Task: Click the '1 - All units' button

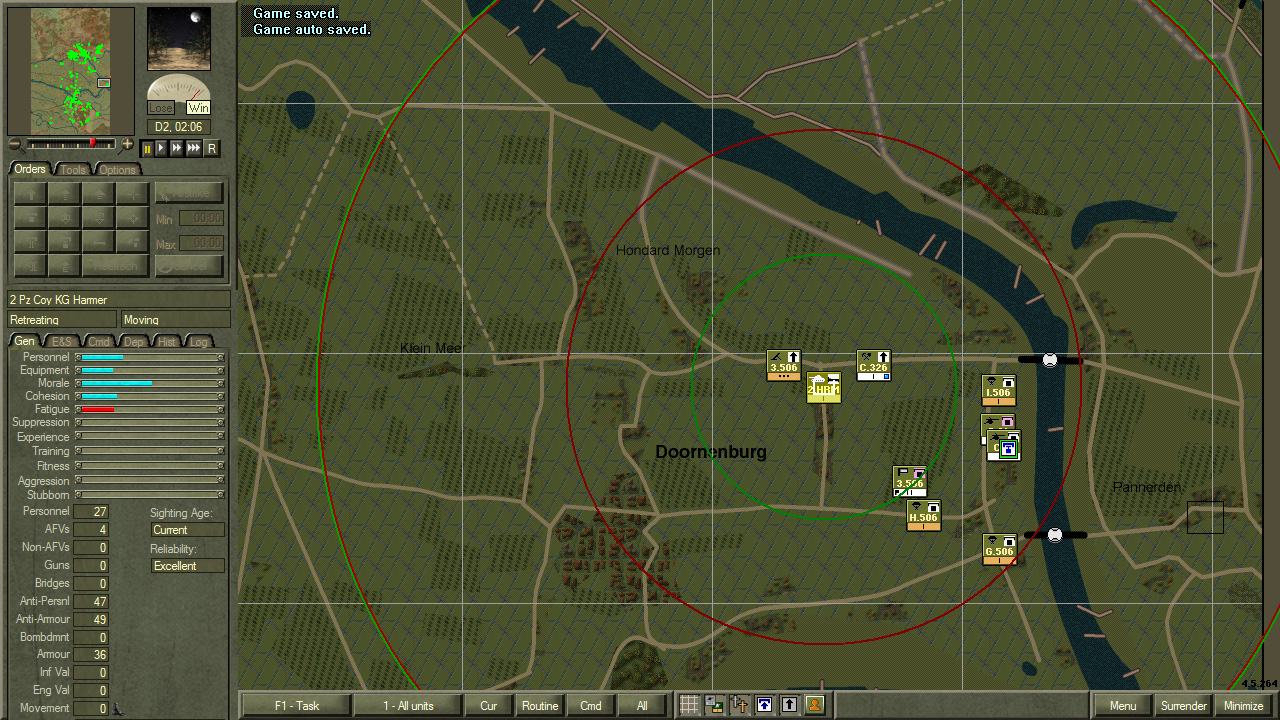Action: (x=408, y=705)
